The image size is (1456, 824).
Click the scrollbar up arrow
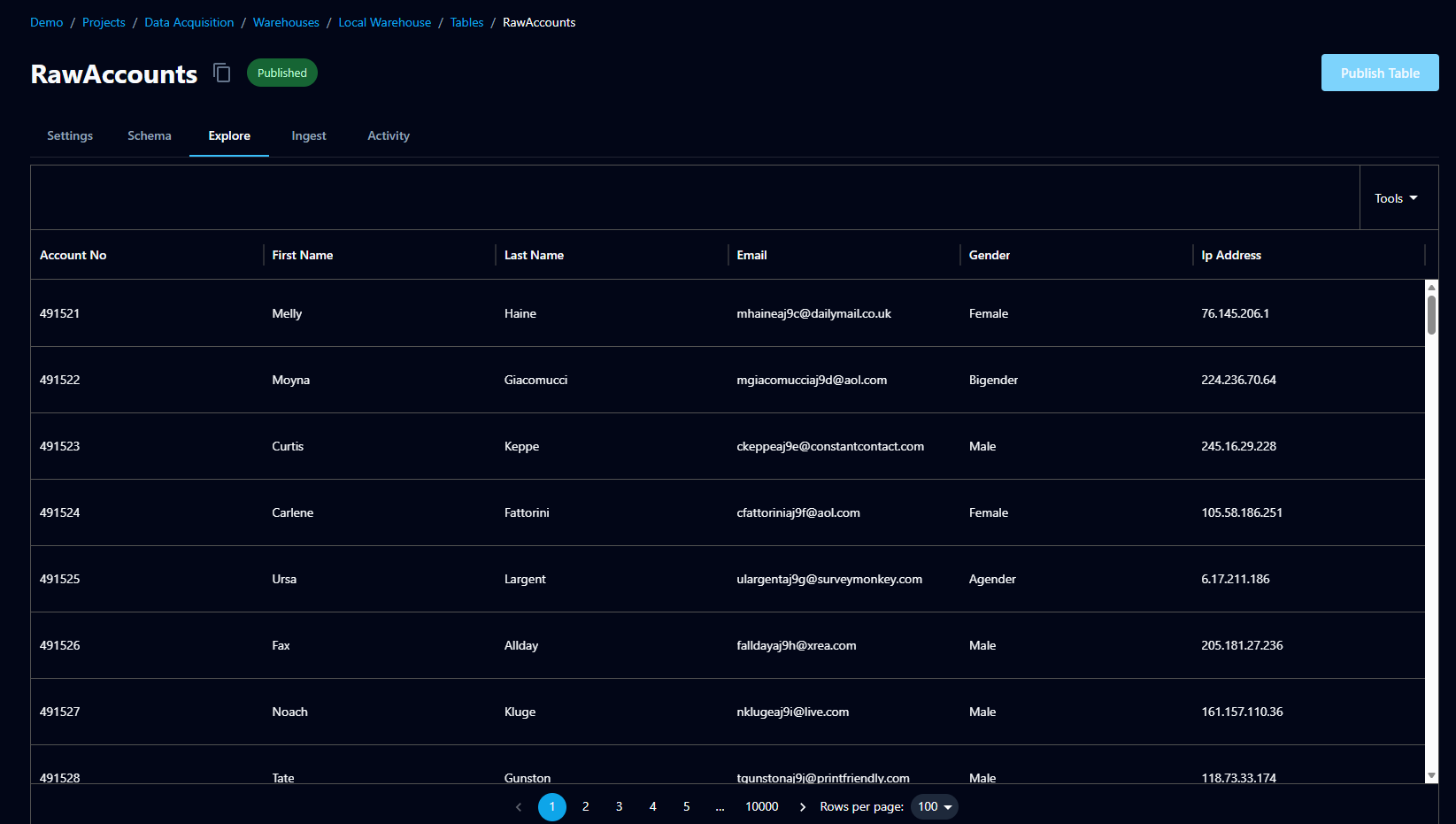coord(1431,288)
